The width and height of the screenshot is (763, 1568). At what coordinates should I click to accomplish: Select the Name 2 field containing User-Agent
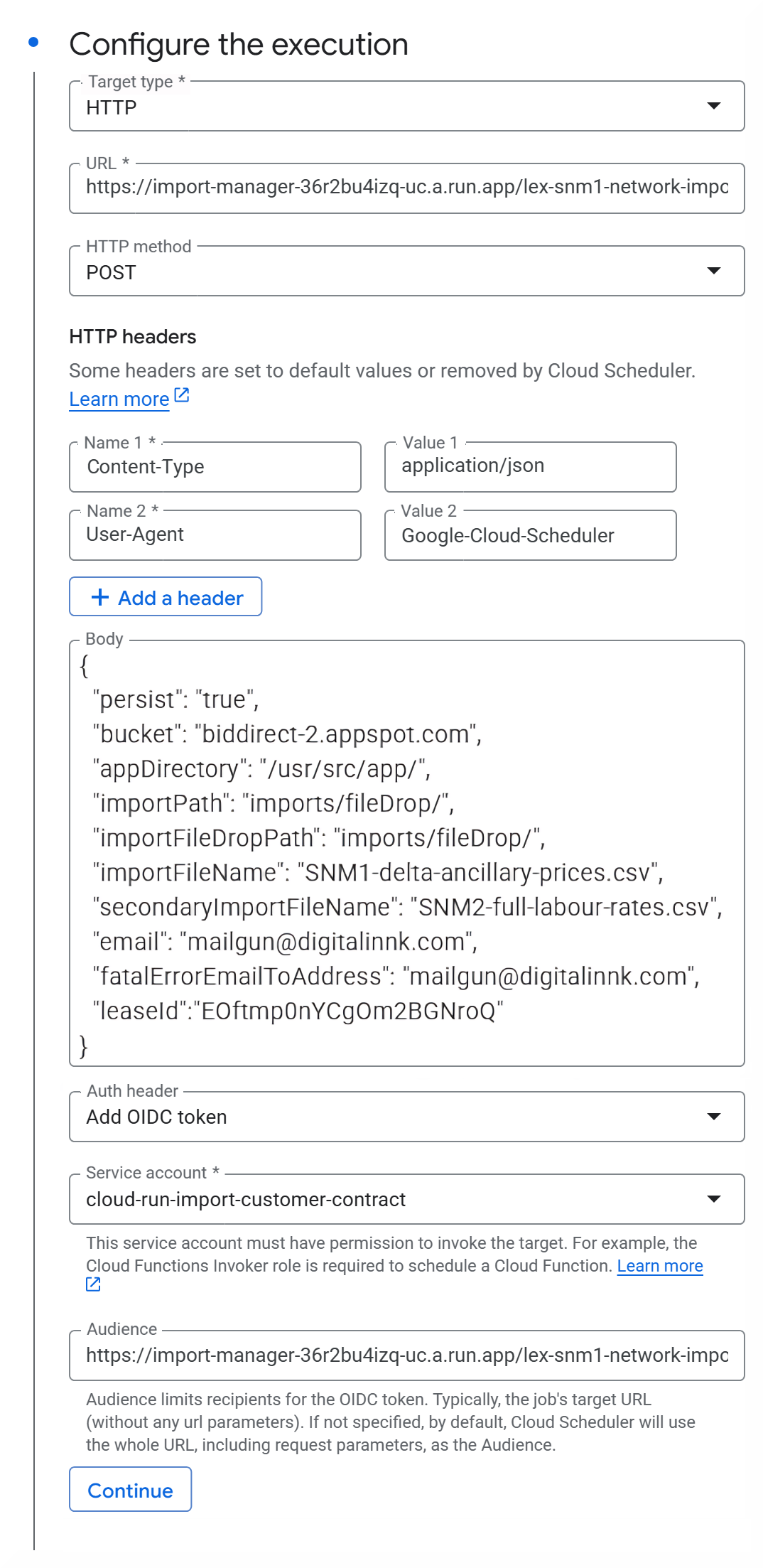[x=215, y=535]
